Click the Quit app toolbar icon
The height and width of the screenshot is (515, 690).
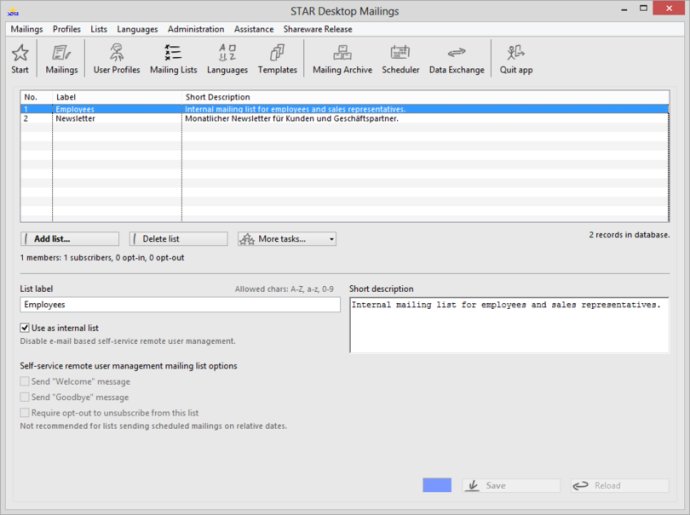(x=516, y=59)
